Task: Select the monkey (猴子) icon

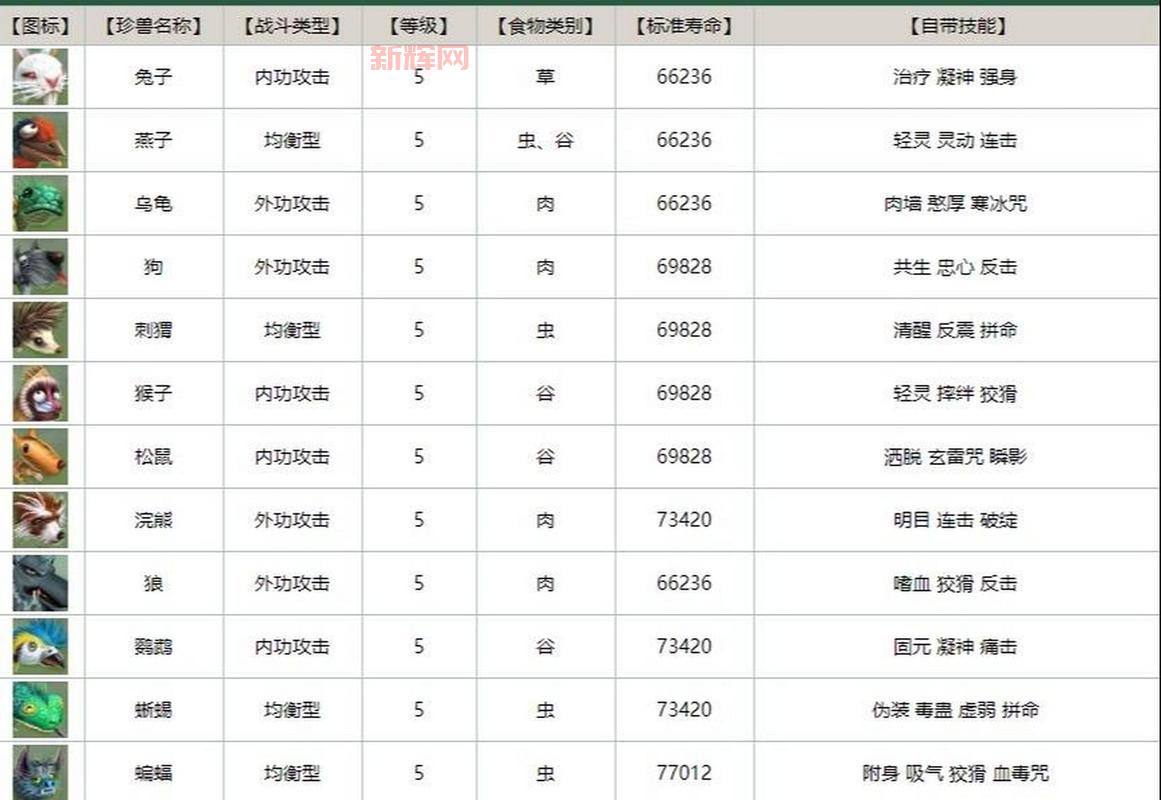Action: click(x=40, y=393)
